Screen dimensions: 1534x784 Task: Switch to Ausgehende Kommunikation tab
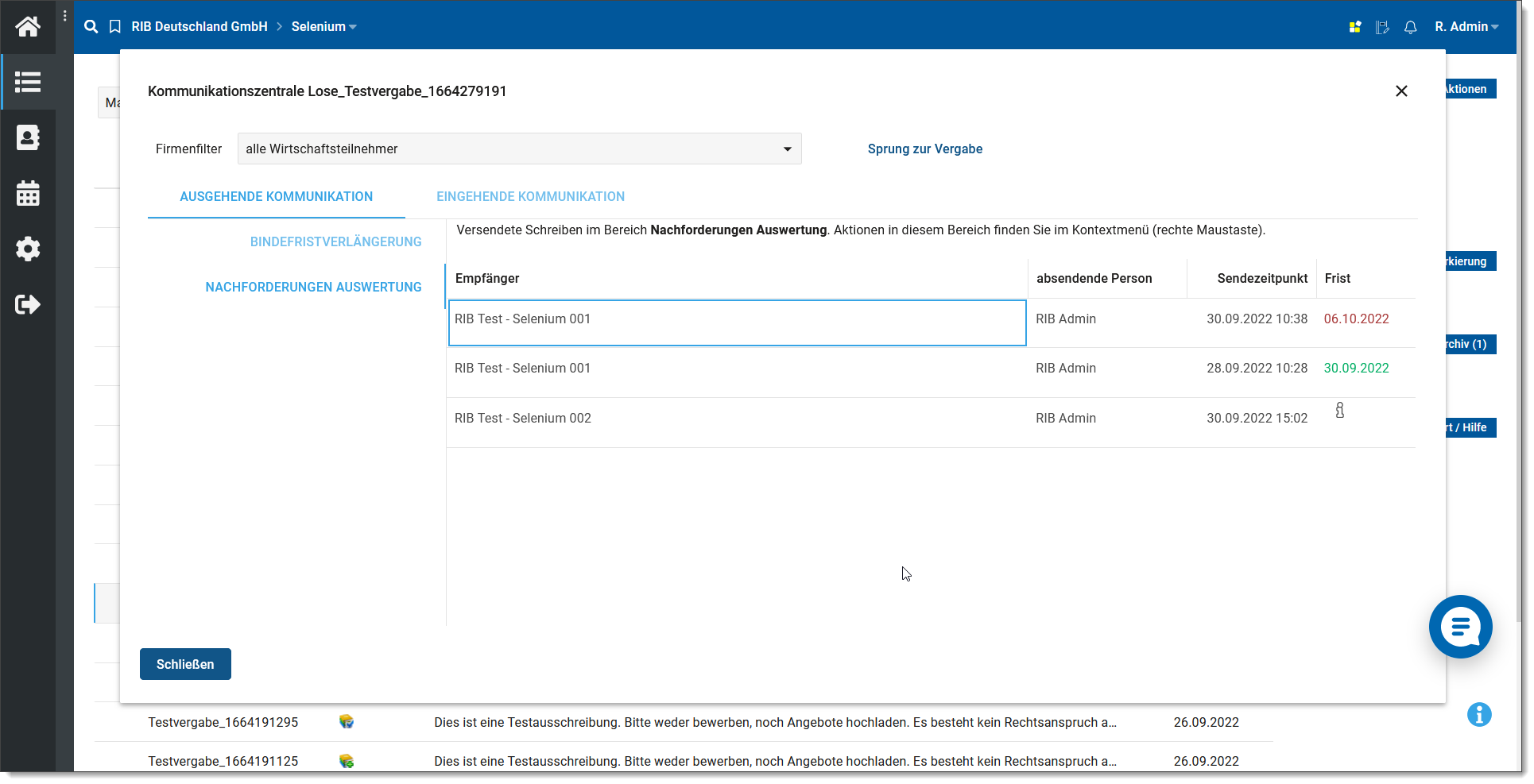coord(276,196)
